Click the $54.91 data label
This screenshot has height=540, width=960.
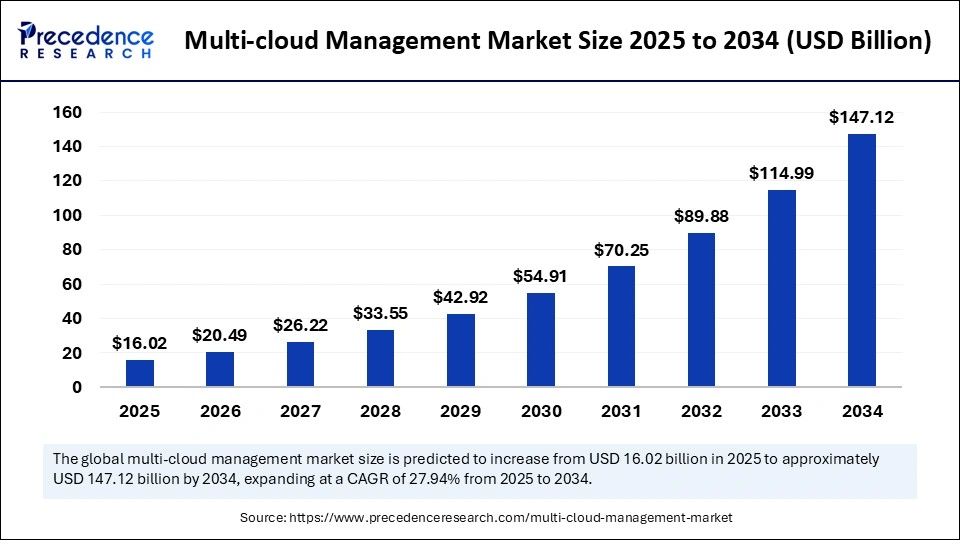coord(540,277)
